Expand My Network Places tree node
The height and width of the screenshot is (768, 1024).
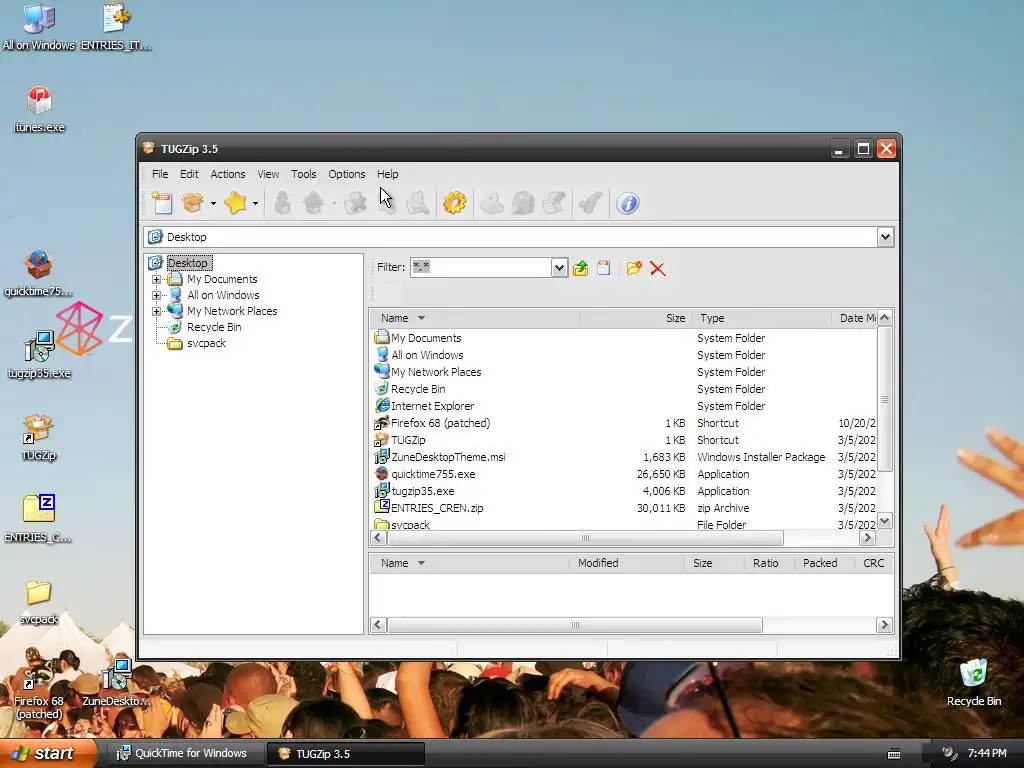click(156, 312)
